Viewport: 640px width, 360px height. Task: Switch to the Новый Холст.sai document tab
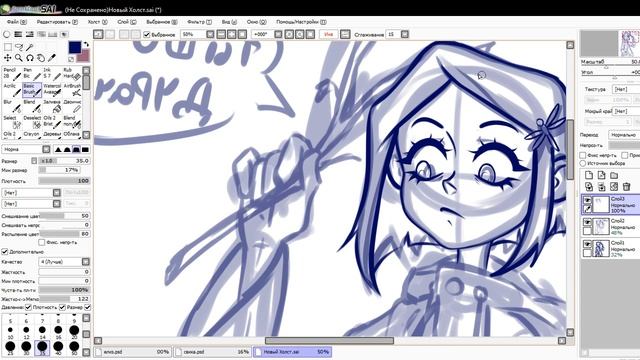(x=292, y=351)
